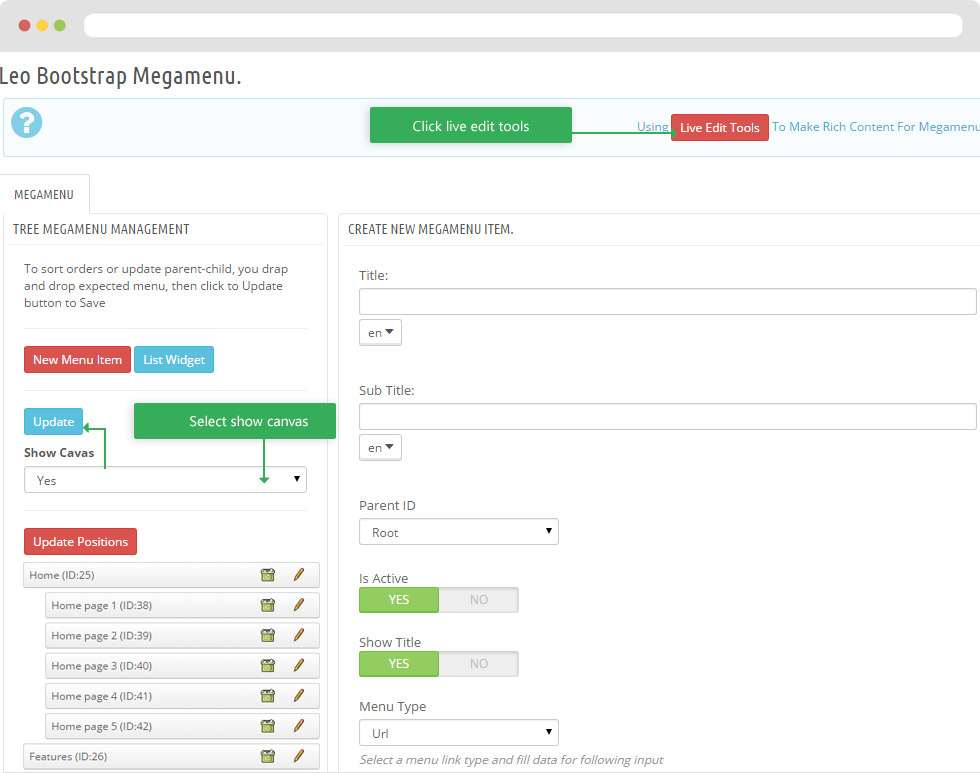Viewport: 980px width, 773px height.
Task: Set Show Title to NO
Action: (479, 664)
